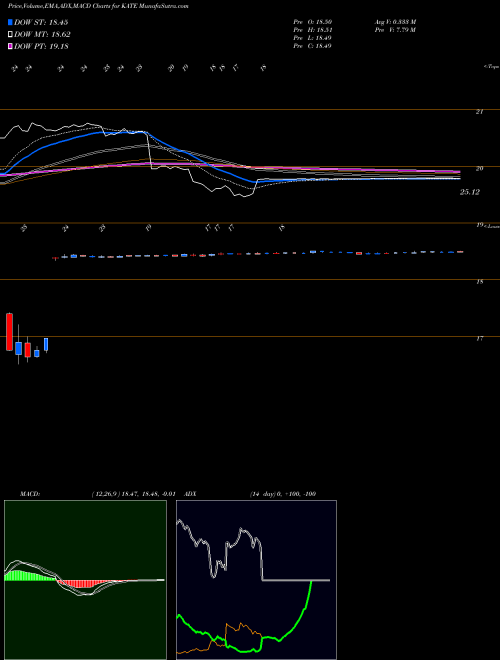Click the 25.12 value on the chart
500x660 pixels.
(x=470, y=192)
